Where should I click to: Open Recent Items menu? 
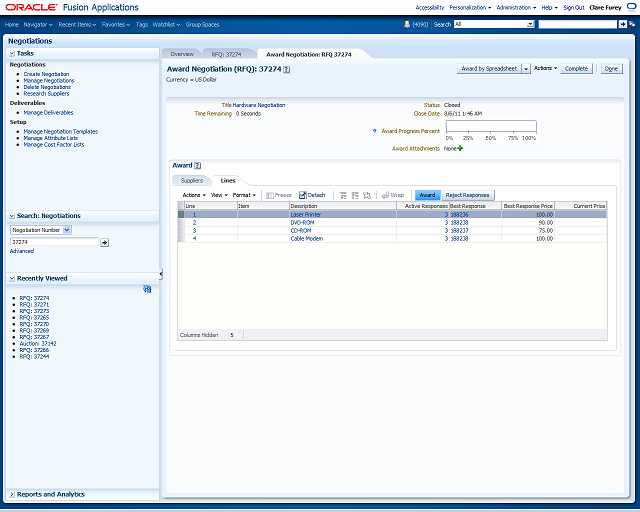pyautogui.click(x=77, y=24)
